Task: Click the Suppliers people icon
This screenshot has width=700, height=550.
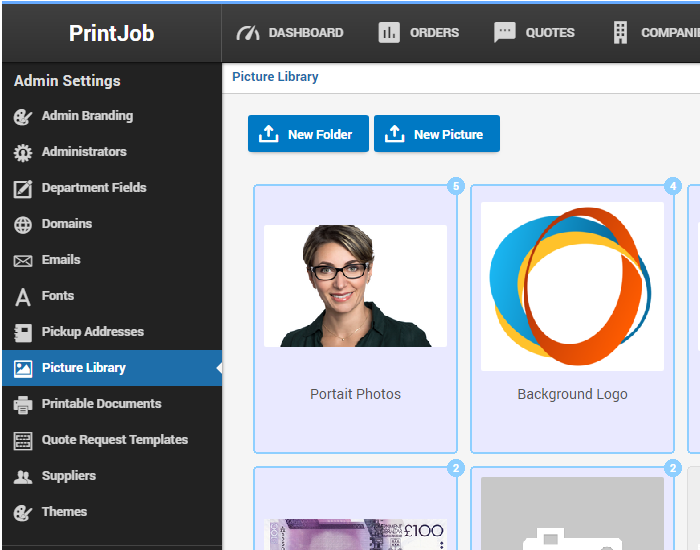Action: coord(22,477)
